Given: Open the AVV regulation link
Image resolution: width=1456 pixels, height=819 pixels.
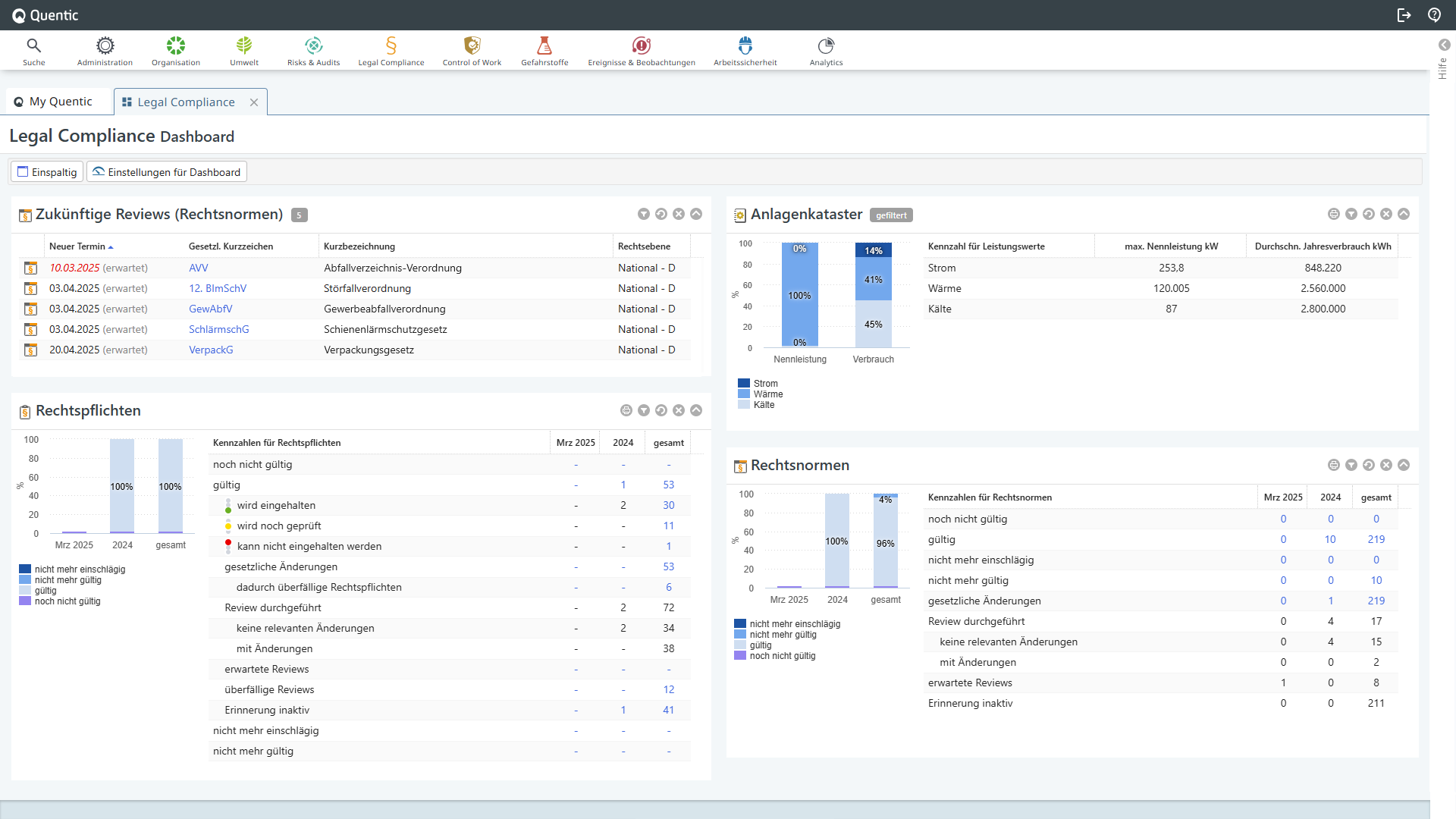Looking at the screenshot, I should click(x=198, y=268).
